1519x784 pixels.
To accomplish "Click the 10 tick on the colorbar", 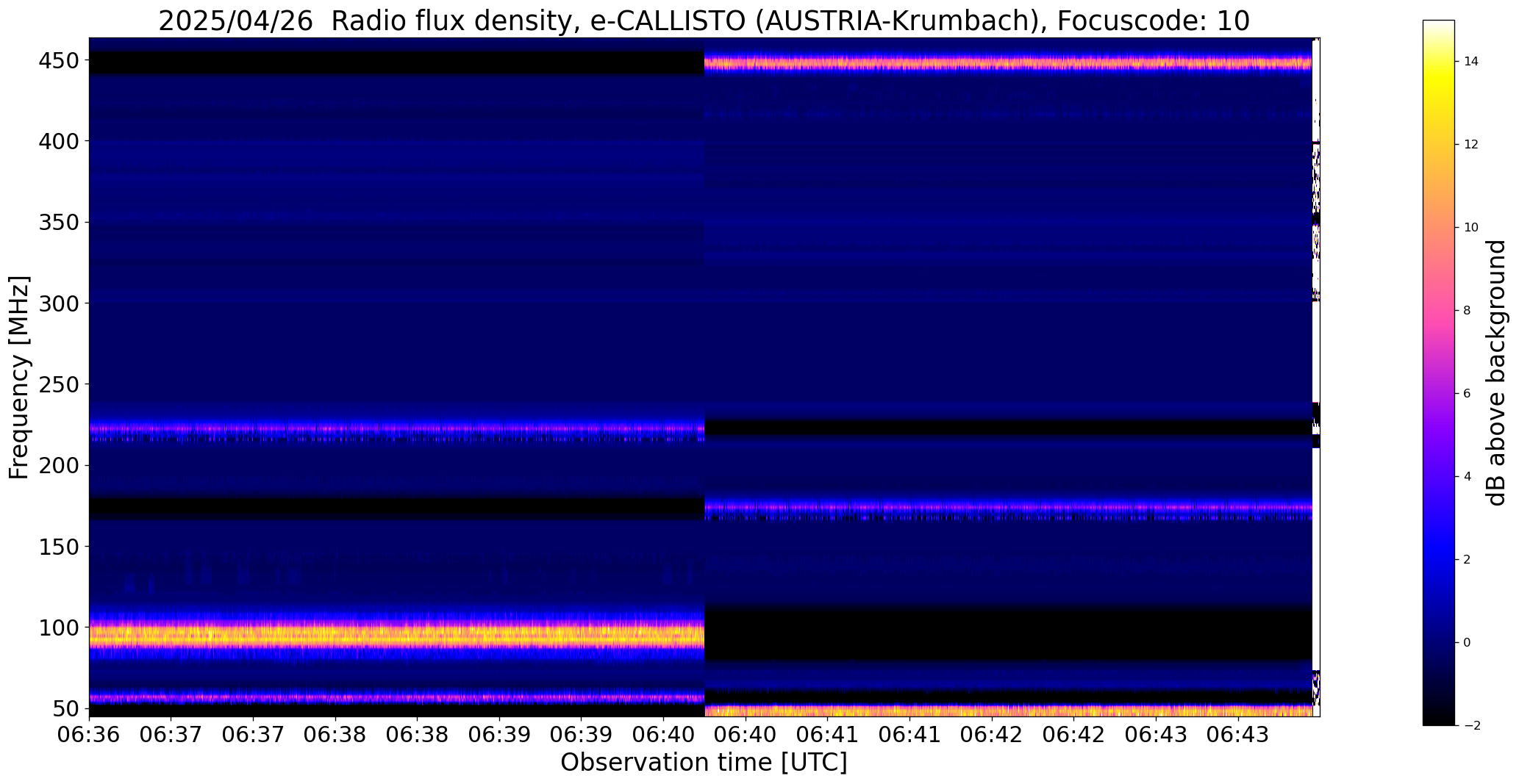I will pyautogui.click(x=1471, y=228).
